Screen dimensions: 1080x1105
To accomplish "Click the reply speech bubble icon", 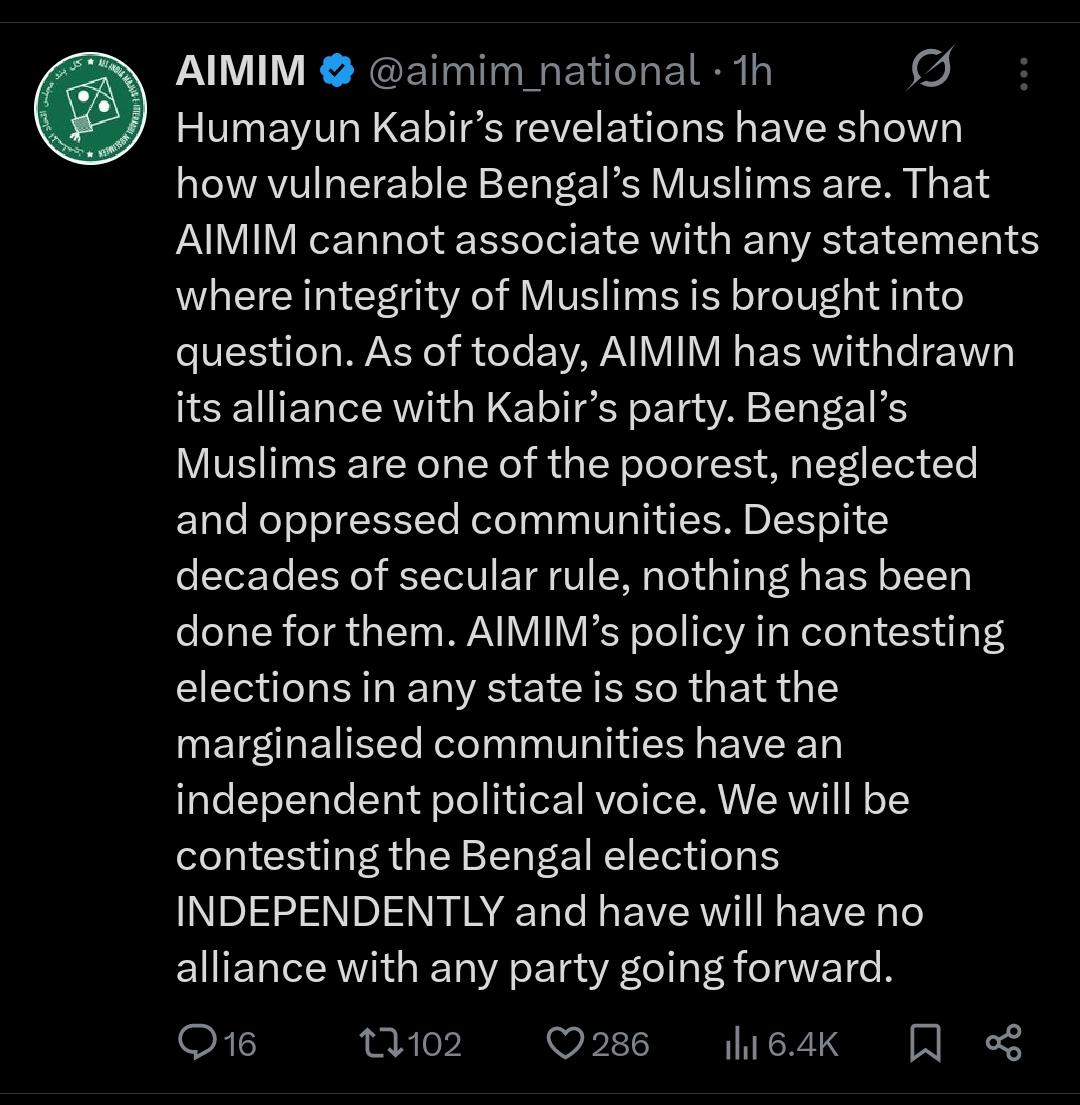I will tap(194, 1043).
